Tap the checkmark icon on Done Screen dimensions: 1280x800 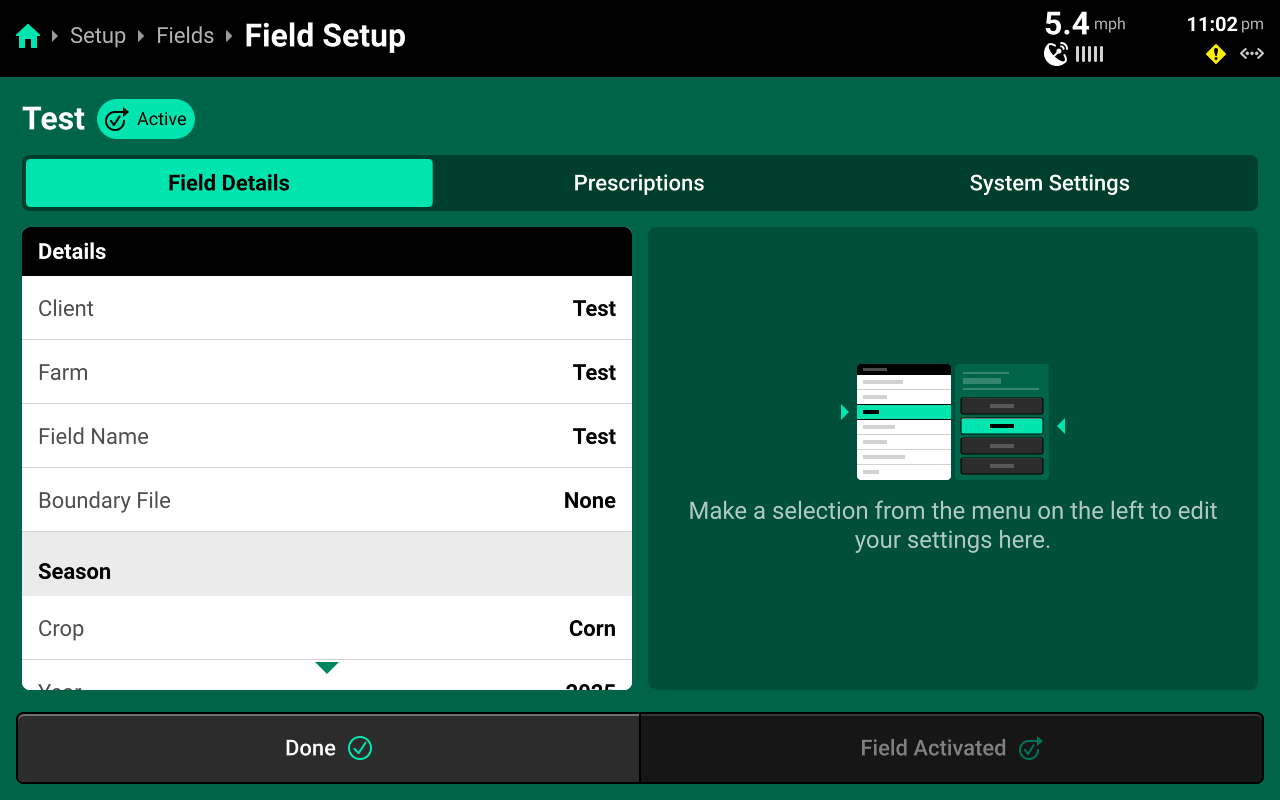pyautogui.click(x=360, y=748)
